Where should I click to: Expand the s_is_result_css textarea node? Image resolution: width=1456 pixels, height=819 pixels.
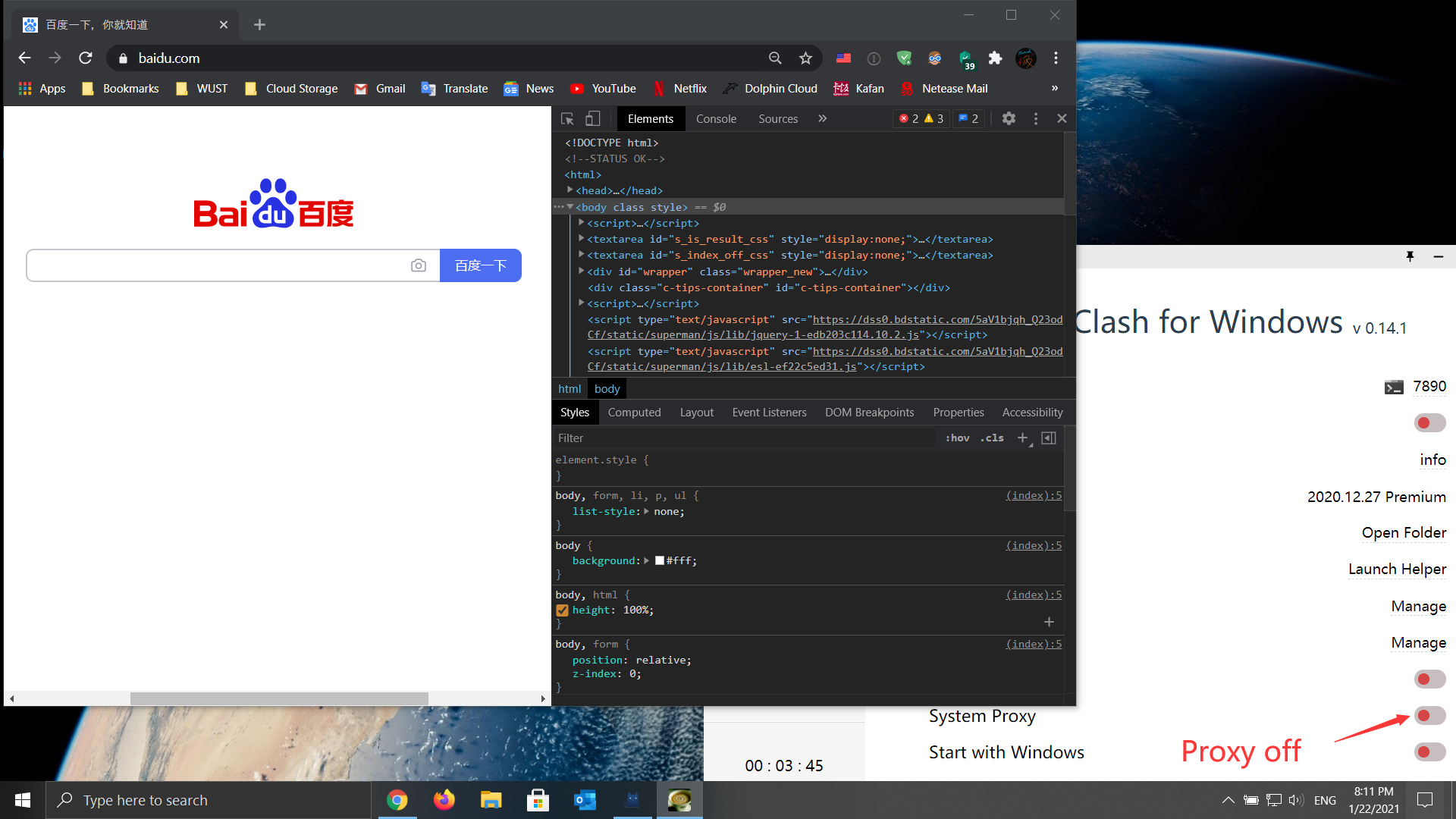point(582,238)
